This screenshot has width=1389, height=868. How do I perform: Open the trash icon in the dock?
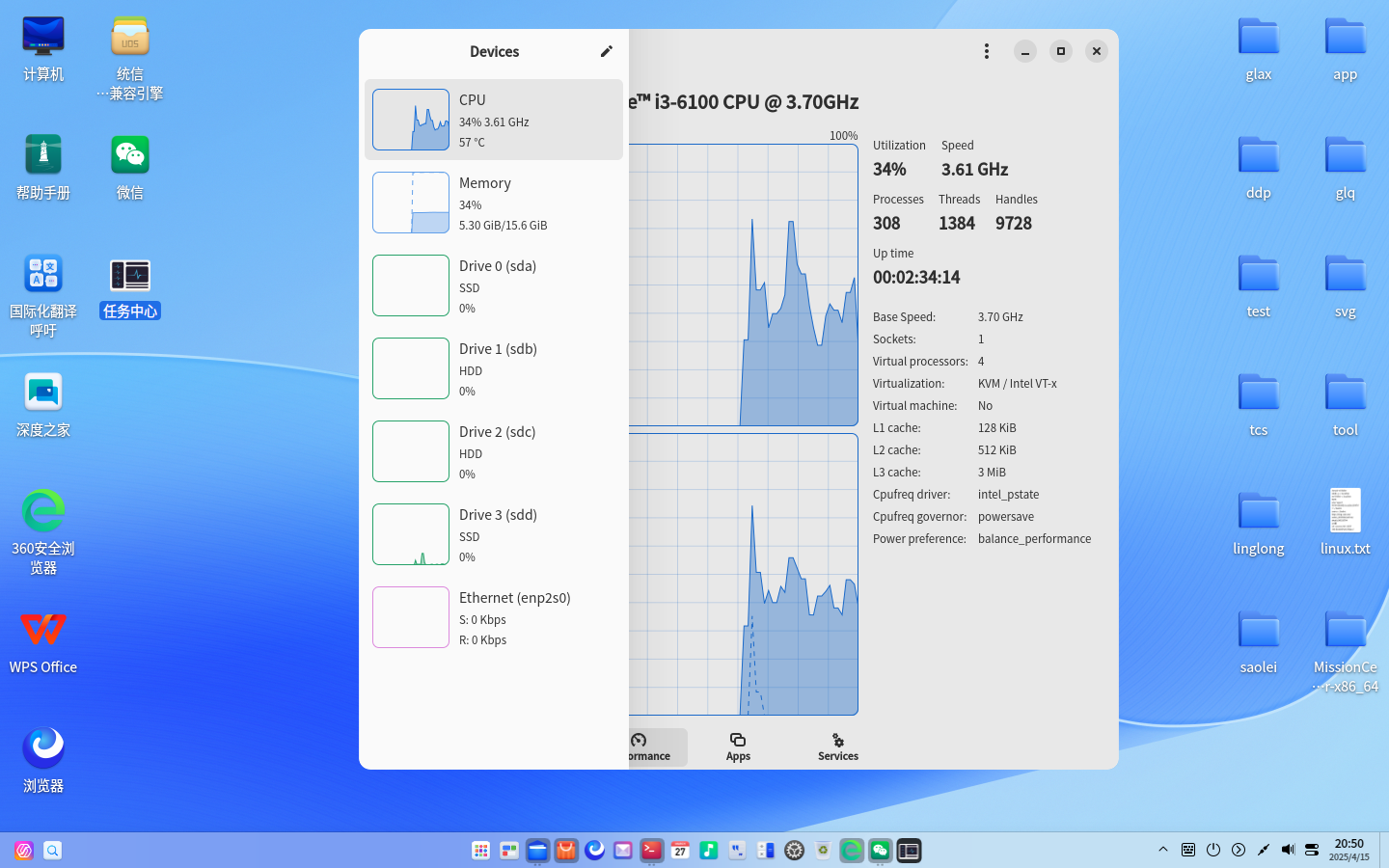click(823, 850)
